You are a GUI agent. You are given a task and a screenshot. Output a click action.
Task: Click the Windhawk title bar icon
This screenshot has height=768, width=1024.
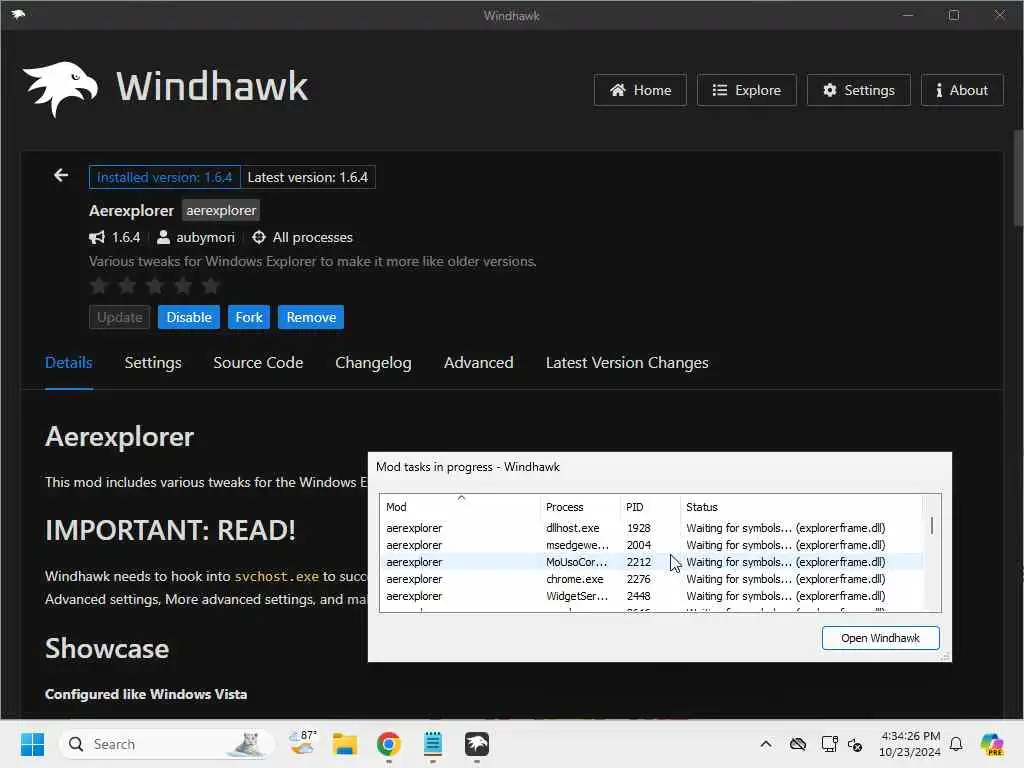point(18,14)
